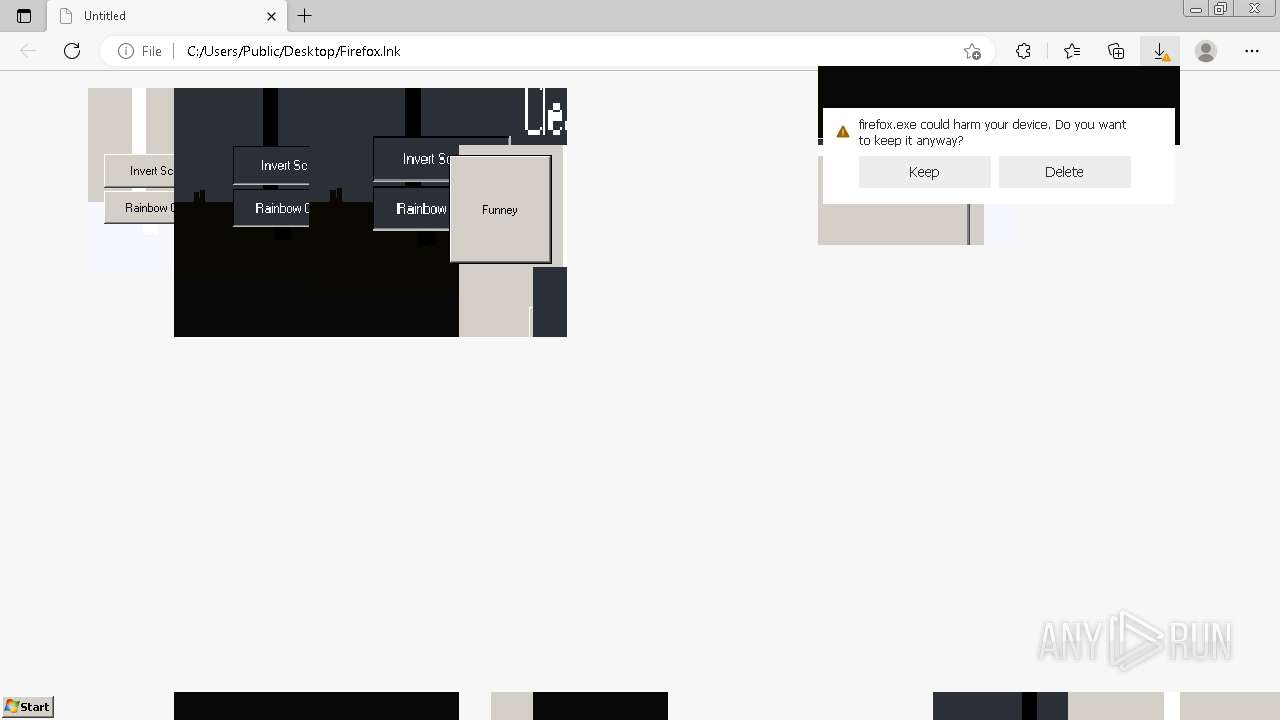The image size is (1280, 720).
Task: Click the middle dark Invert Sc button
Action: [x=271, y=166]
